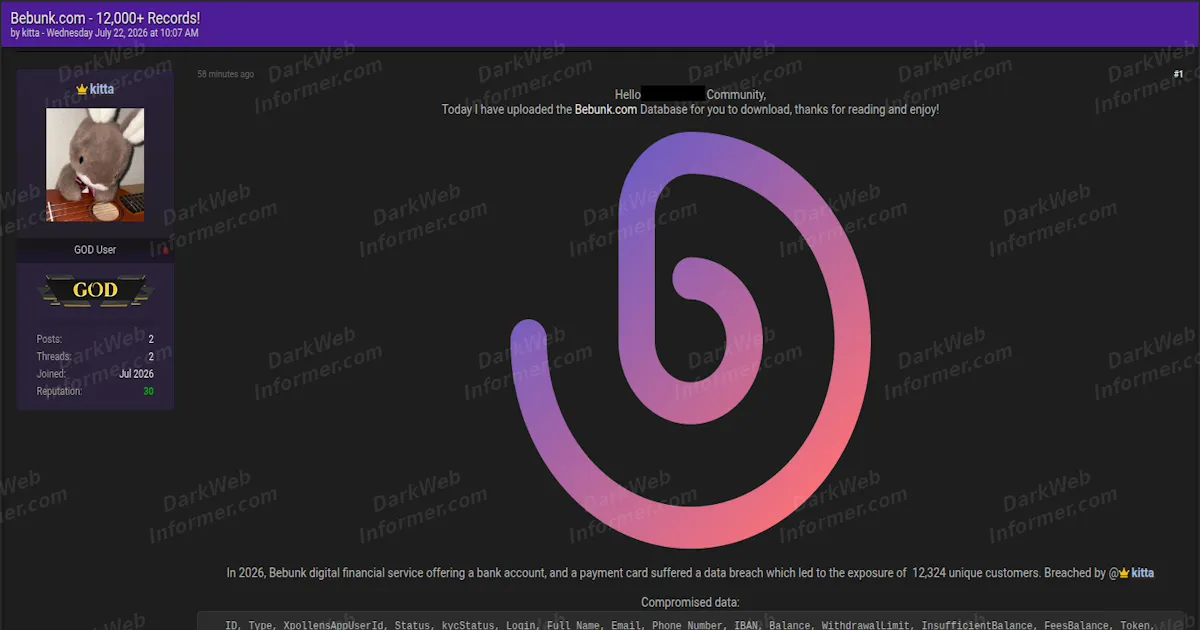This screenshot has width=1200, height=630.
Task: Click the 'Posts:' count row
Action: 95,340
